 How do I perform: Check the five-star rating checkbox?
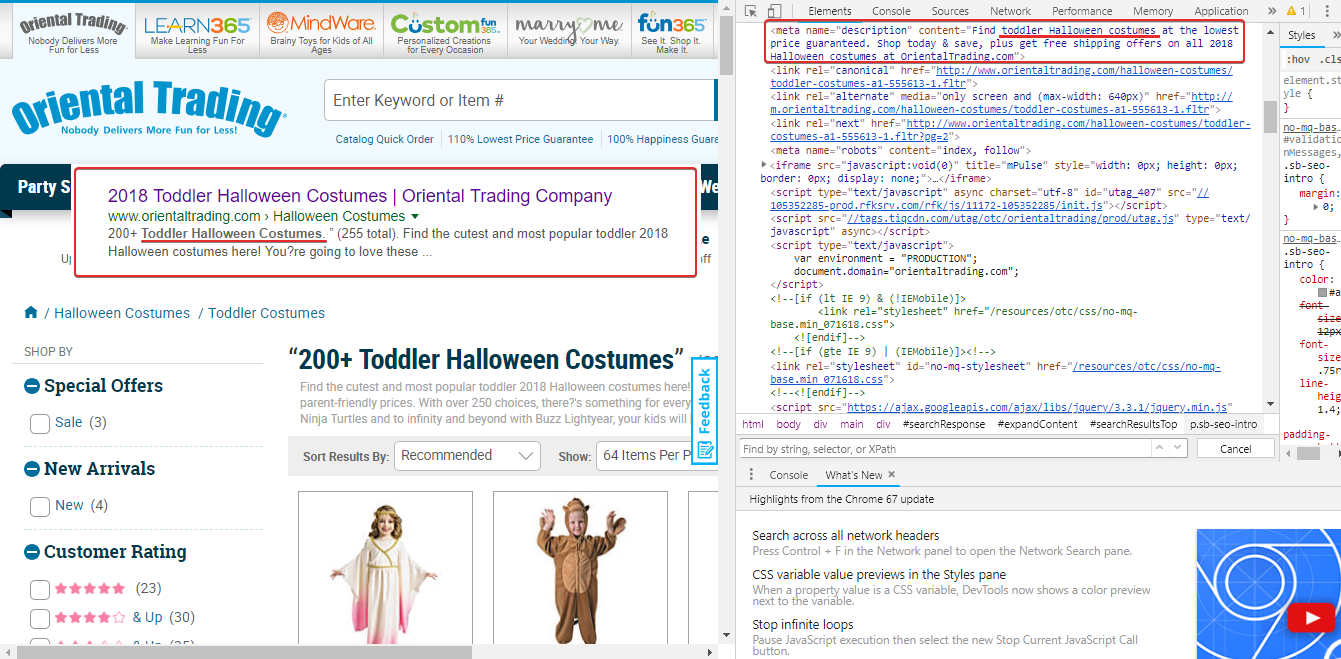40,590
